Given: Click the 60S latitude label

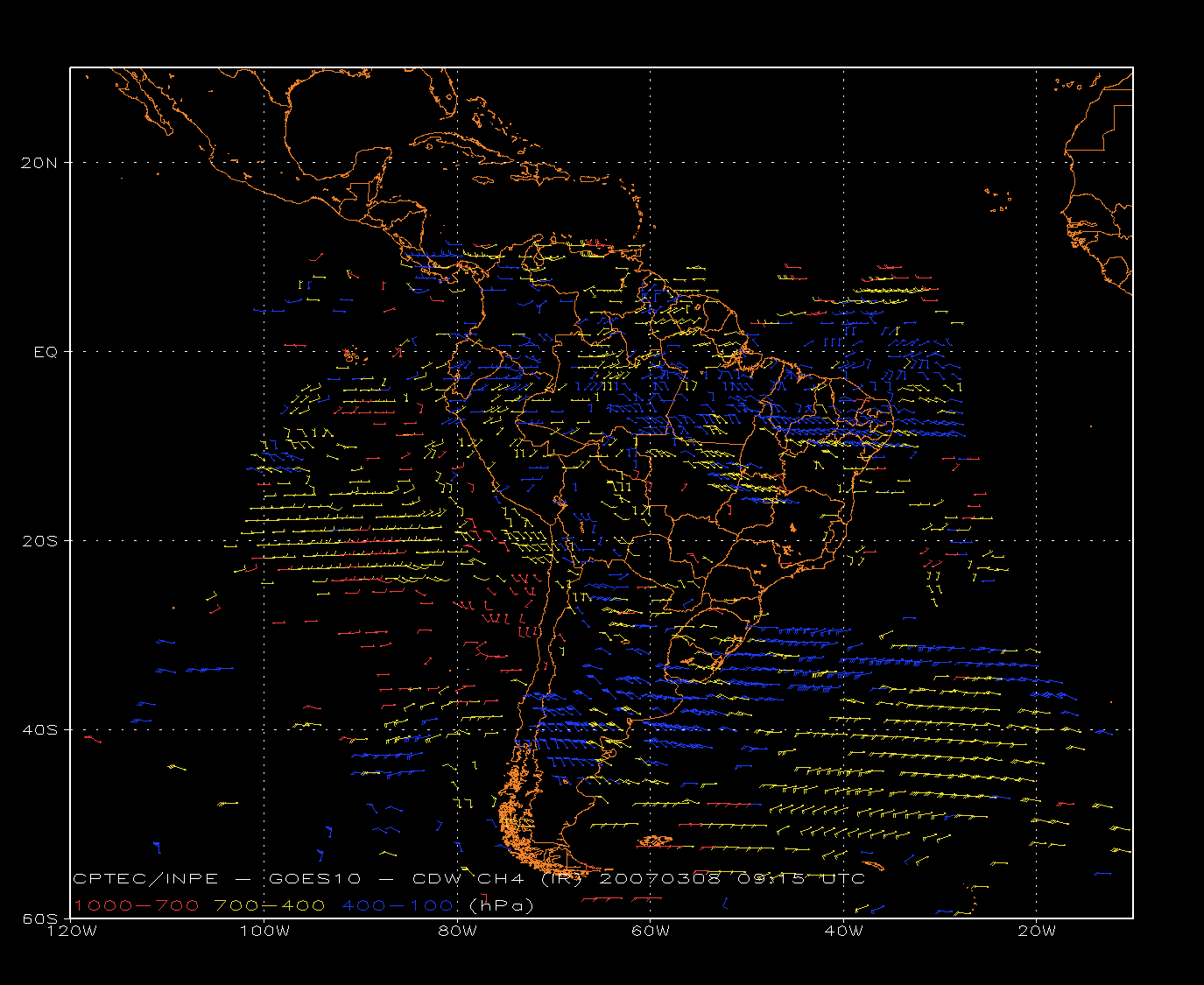Looking at the screenshot, I should 40,918.
